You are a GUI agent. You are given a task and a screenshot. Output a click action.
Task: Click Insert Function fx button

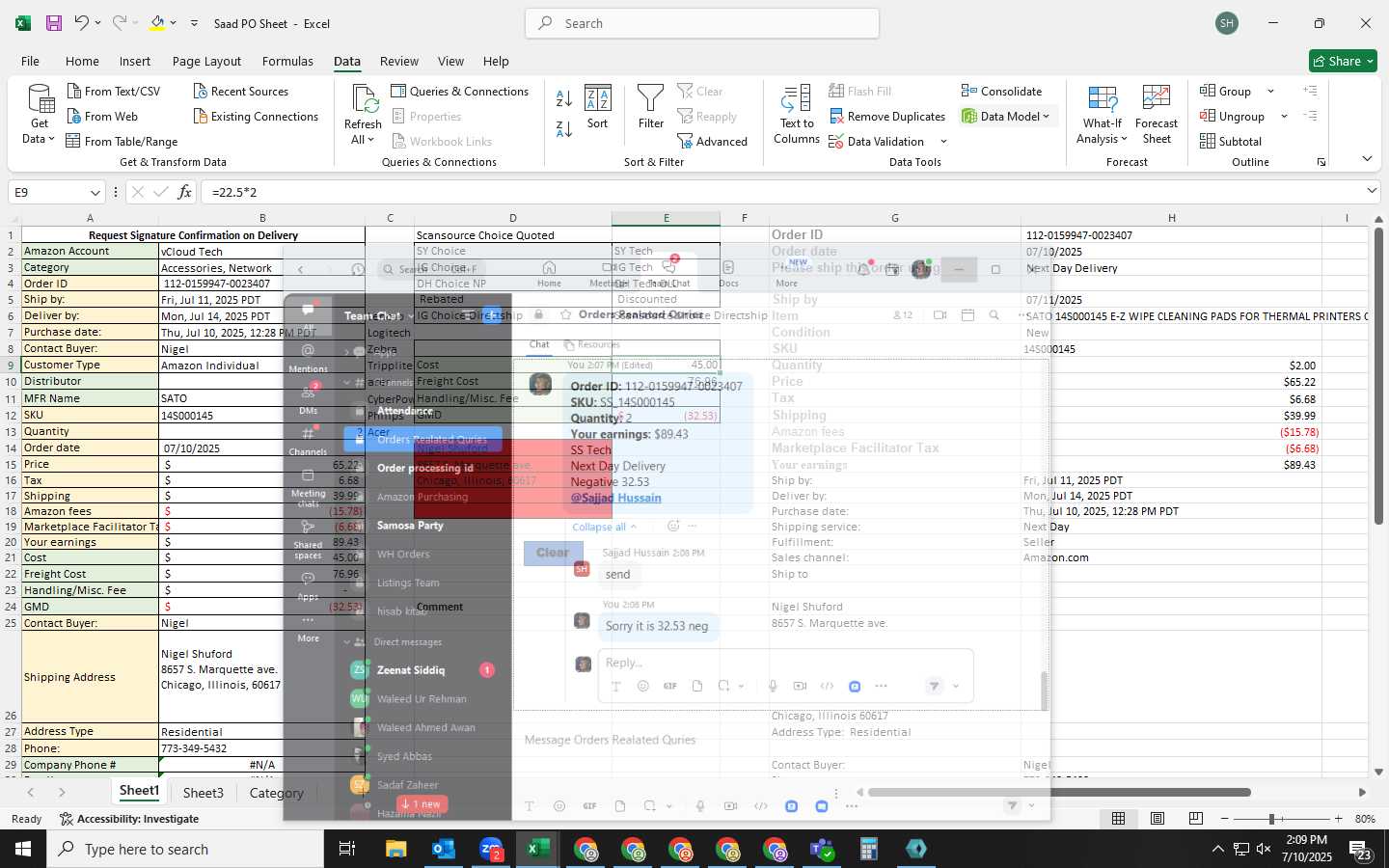pyautogui.click(x=184, y=193)
